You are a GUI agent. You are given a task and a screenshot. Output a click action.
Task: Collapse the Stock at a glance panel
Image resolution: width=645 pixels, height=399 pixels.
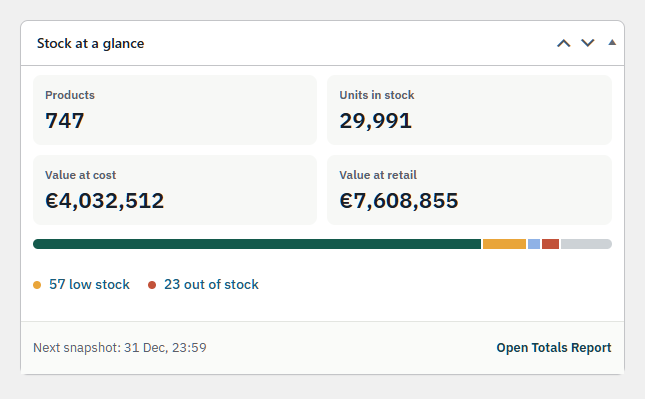coord(612,42)
